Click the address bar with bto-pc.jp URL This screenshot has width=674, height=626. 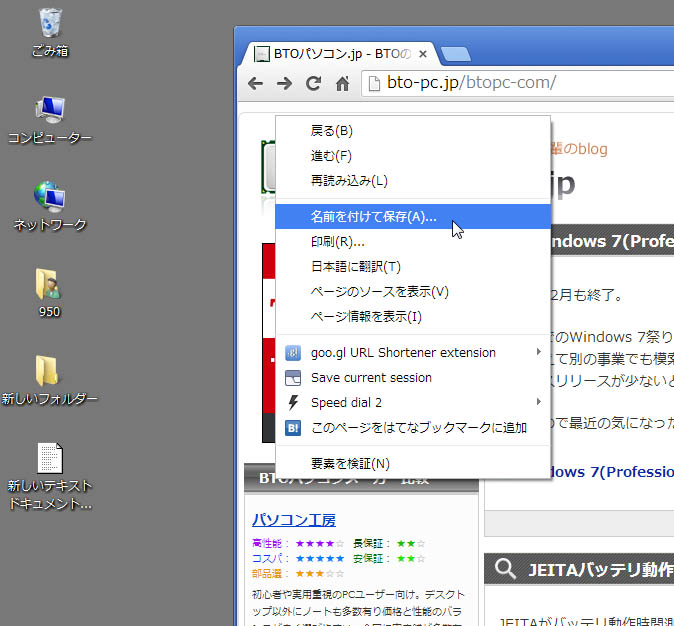tap(518, 83)
